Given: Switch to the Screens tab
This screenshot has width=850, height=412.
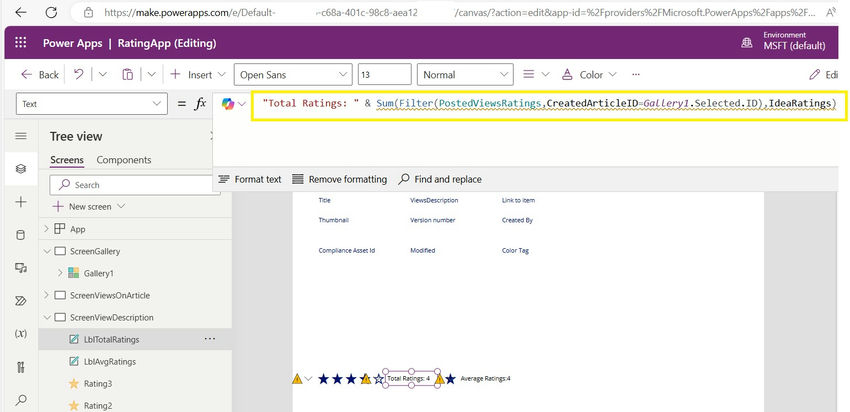Looking at the screenshot, I should pos(67,160).
